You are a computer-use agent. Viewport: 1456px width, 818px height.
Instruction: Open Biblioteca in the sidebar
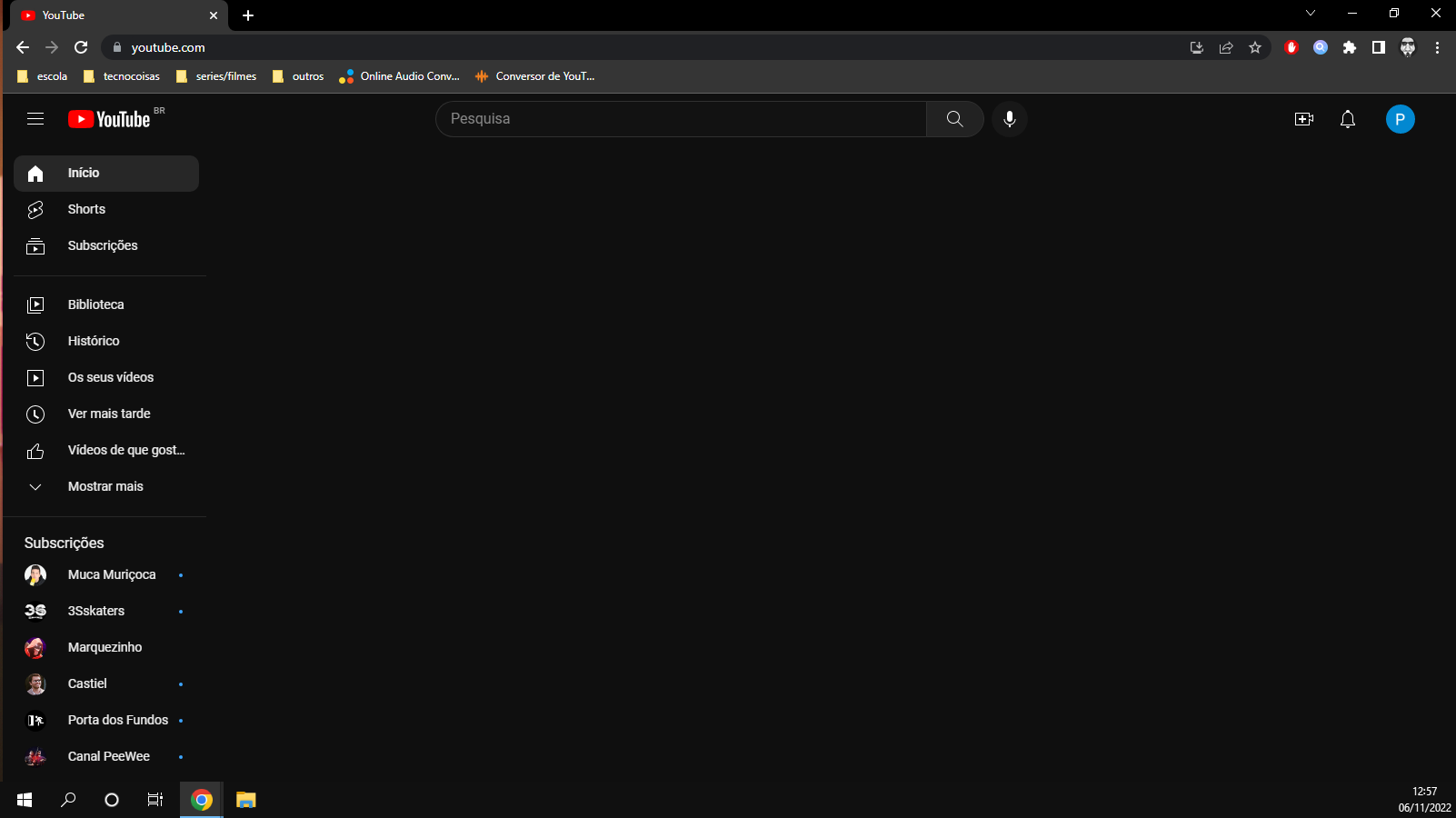106,305
